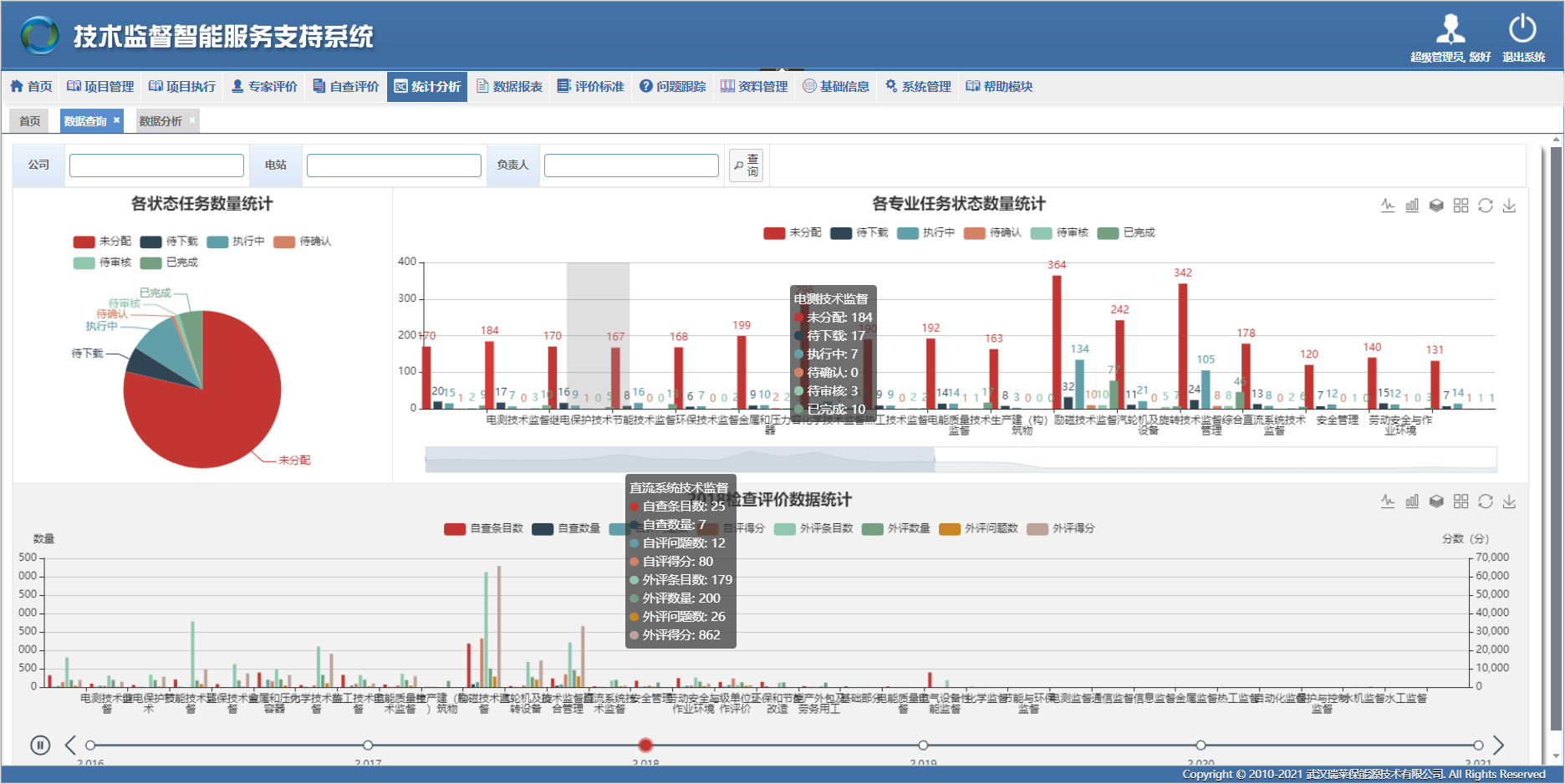Click the system globe logo
Screen dimensions: 1565x784
pyautogui.click(x=39, y=35)
